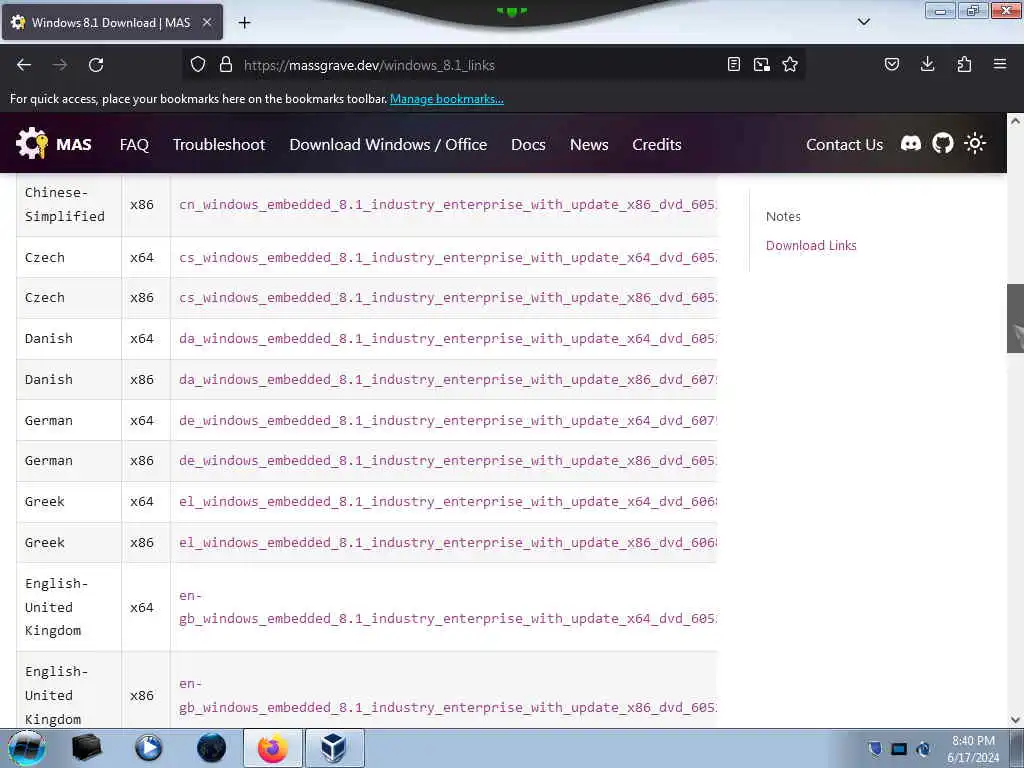Click Contact Us link
The height and width of the screenshot is (768, 1024).
(x=844, y=144)
